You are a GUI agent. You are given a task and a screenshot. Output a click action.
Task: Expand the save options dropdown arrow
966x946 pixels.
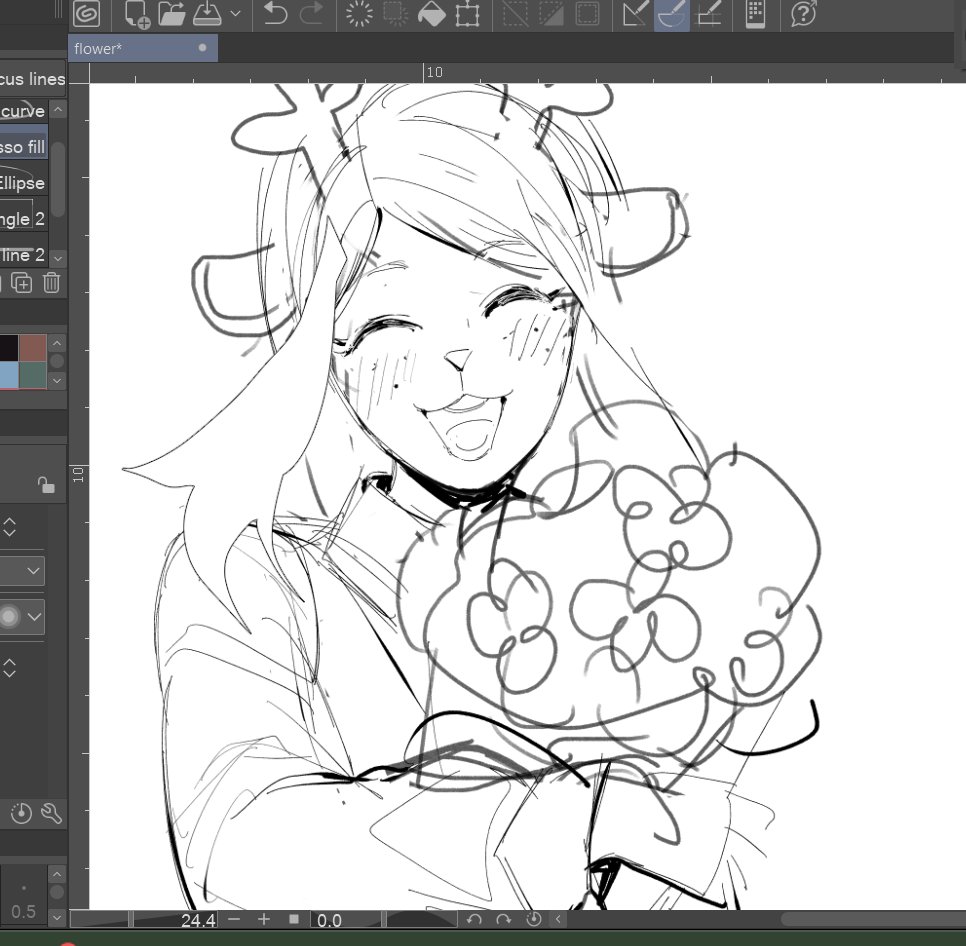coord(235,14)
